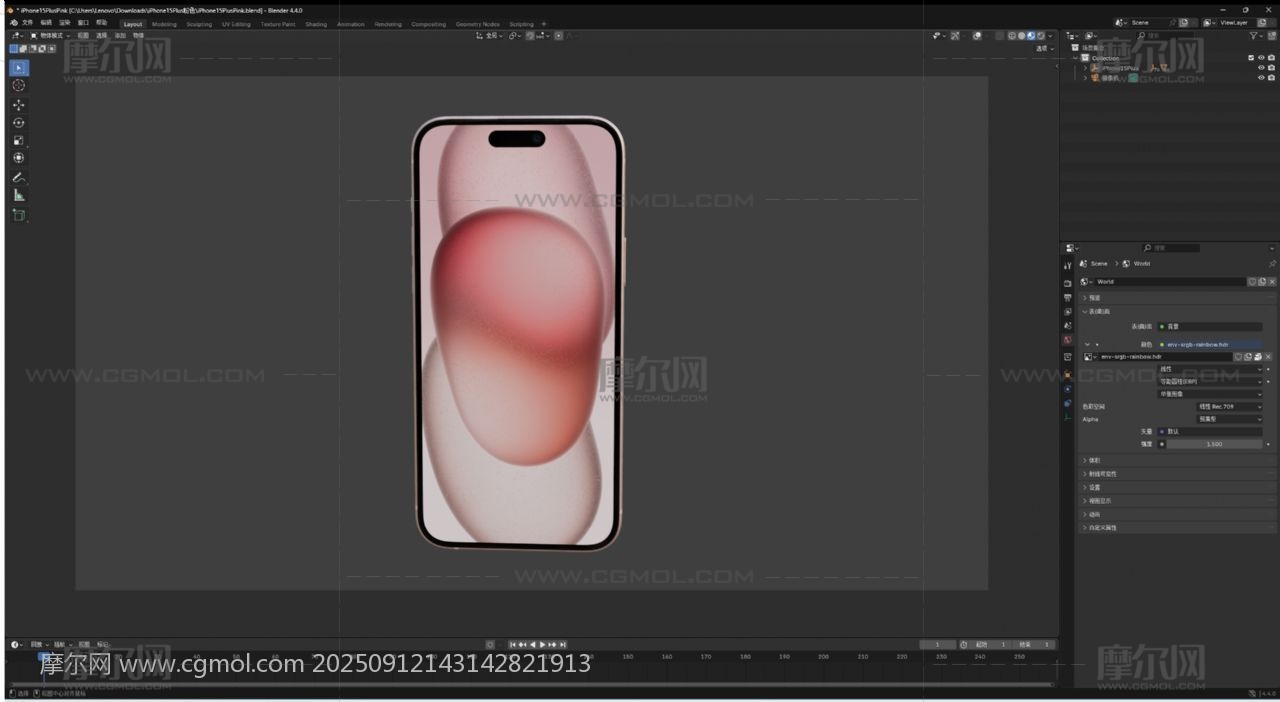Click the current frame number field

(x=938, y=644)
